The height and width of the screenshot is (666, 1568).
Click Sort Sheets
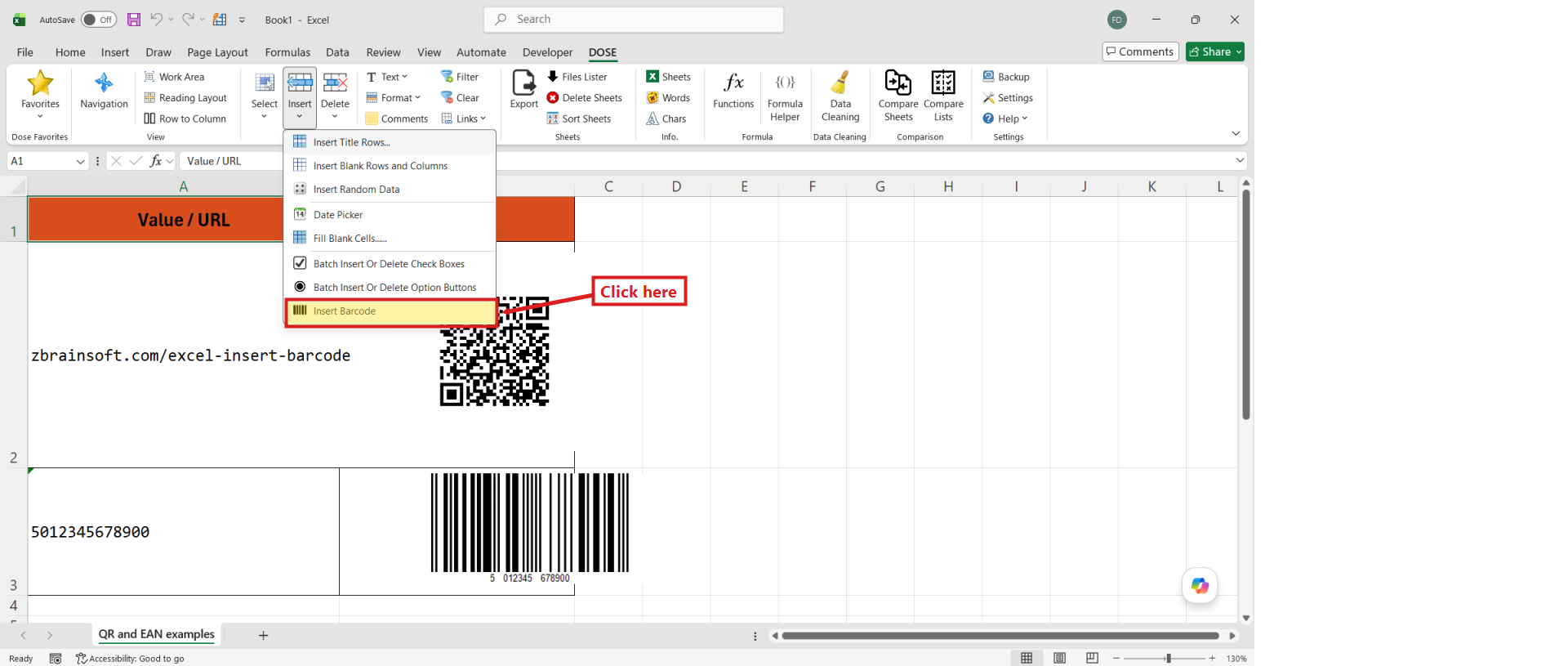click(579, 118)
